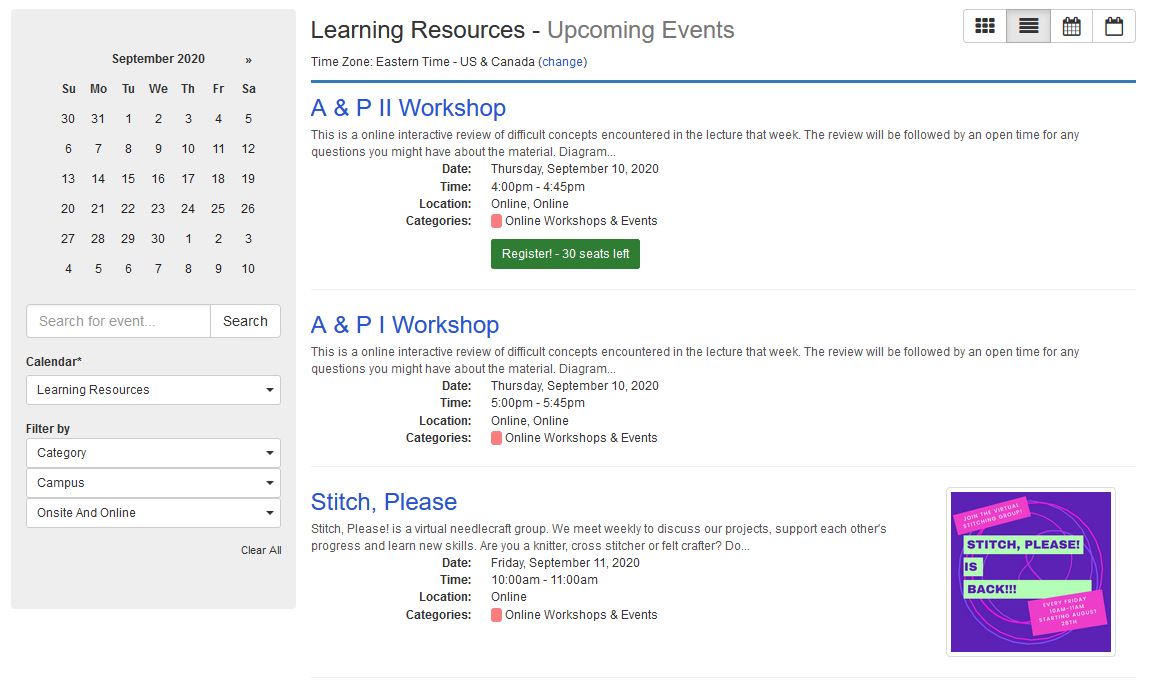This screenshot has height=687, width=1156.
Task: Open the monthly calendar view
Action: (x=1070, y=27)
